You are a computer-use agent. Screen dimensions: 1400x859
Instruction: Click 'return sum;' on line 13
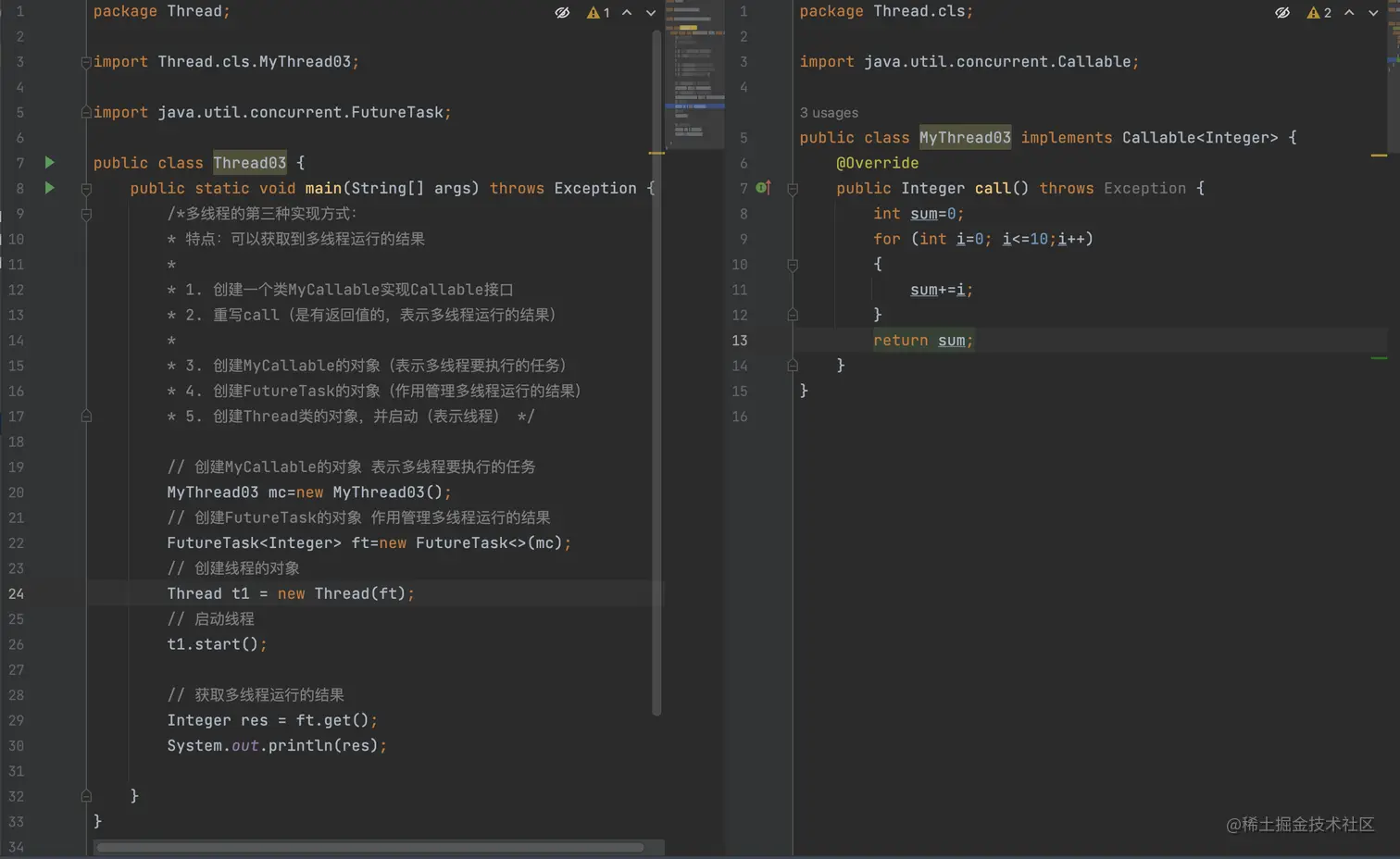923,341
